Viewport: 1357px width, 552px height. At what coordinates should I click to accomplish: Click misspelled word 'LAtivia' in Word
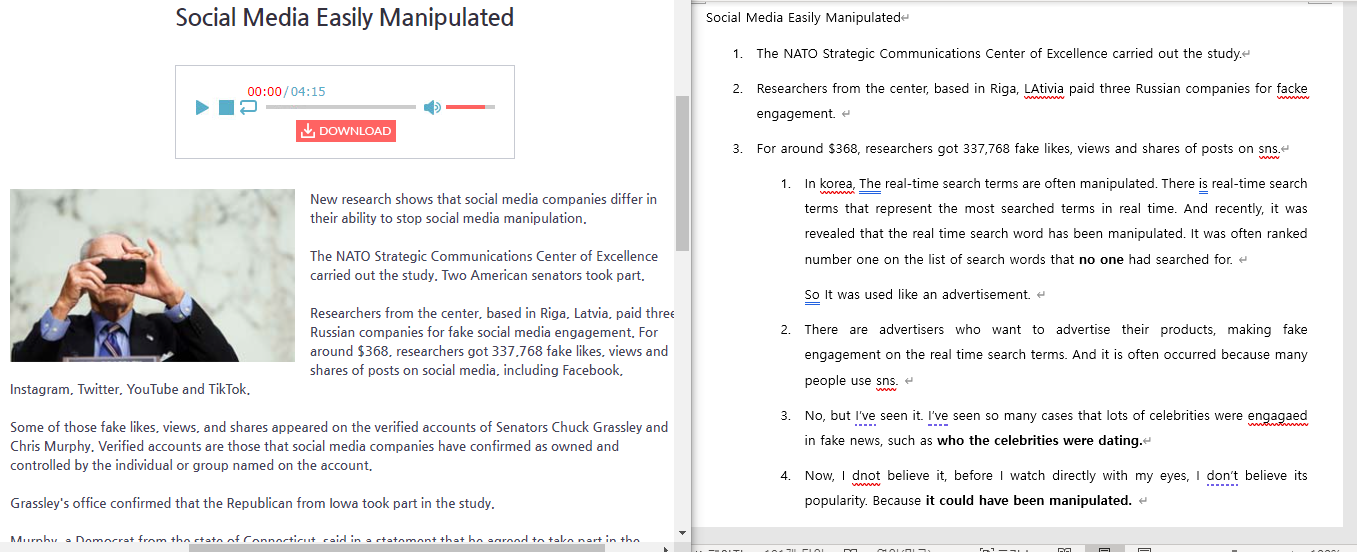click(1044, 88)
